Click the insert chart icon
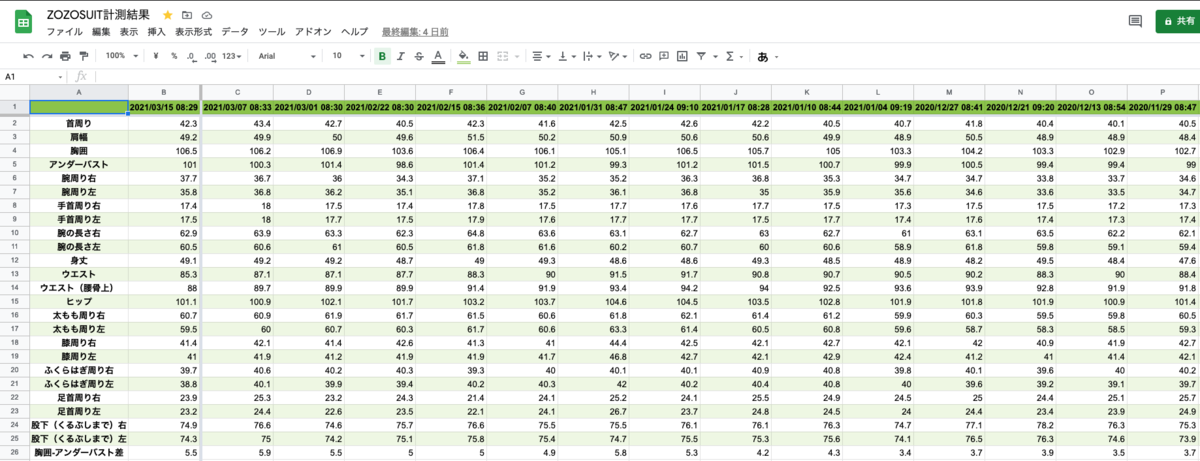 [682, 56]
